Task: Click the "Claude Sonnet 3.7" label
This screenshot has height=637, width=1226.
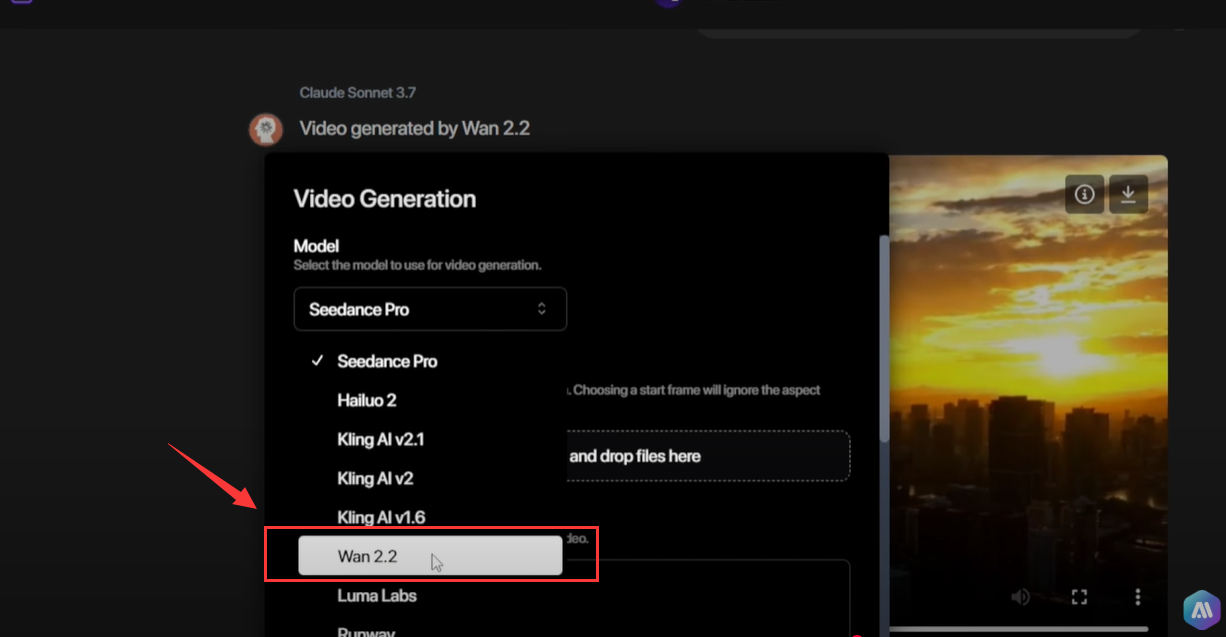Action: coord(358,93)
